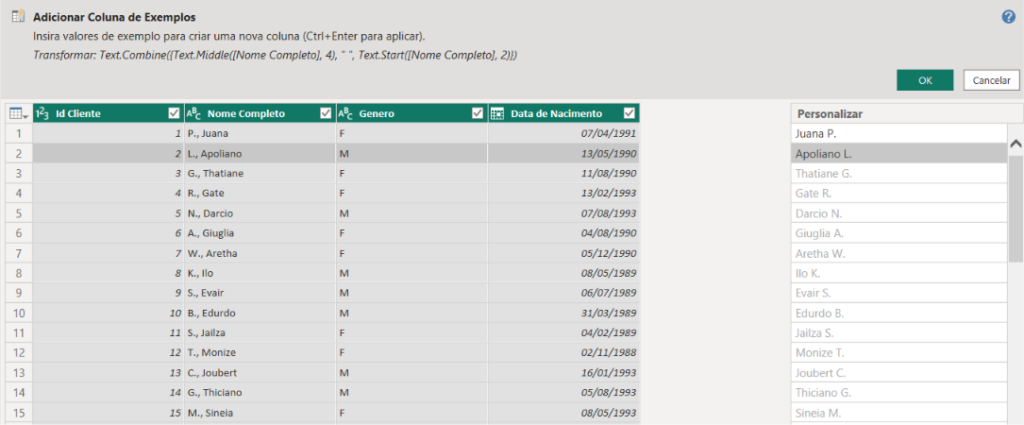Click the Genero cell in row 5
Viewport: 1024px width, 425px height.
point(411,213)
